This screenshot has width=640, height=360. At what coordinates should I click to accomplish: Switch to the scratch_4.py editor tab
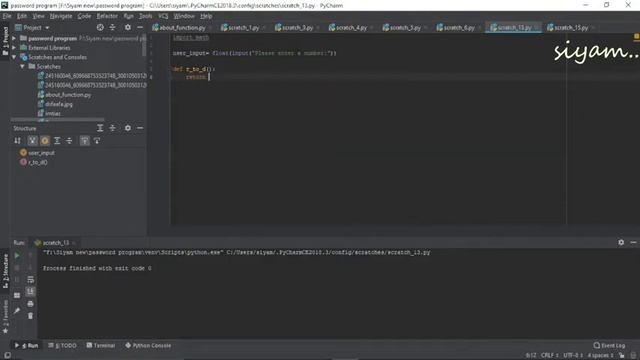click(x=351, y=27)
